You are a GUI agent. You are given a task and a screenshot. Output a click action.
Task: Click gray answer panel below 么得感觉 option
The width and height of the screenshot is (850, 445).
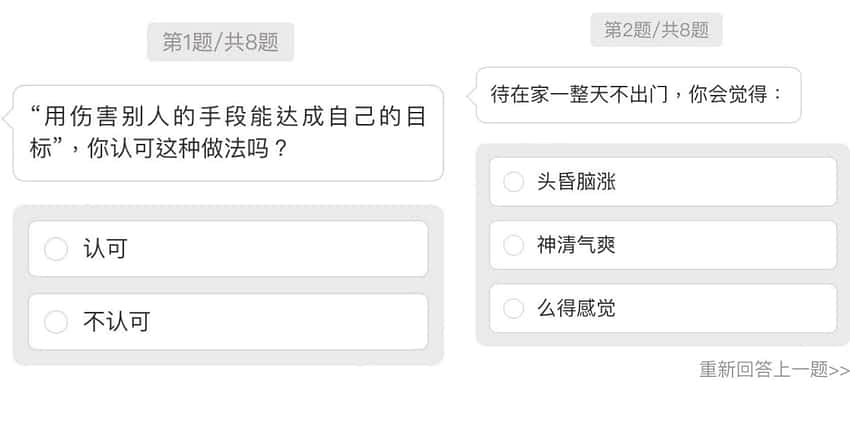click(x=662, y=340)
